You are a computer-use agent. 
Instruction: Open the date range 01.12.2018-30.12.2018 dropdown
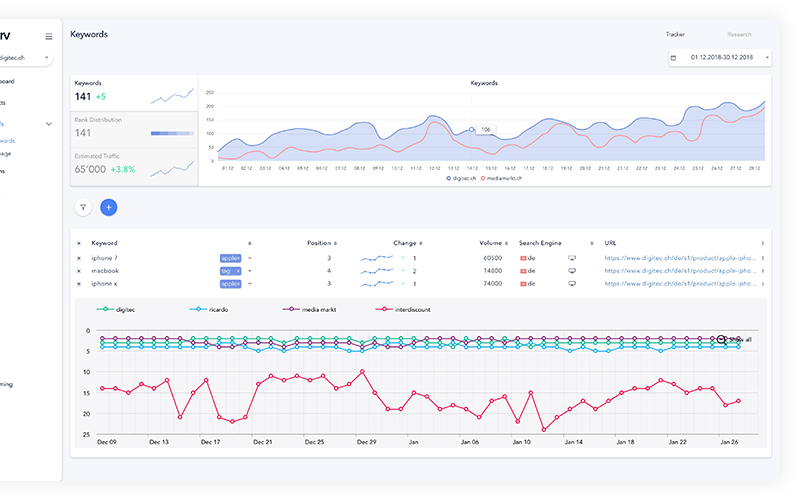[x=719, y=58]
